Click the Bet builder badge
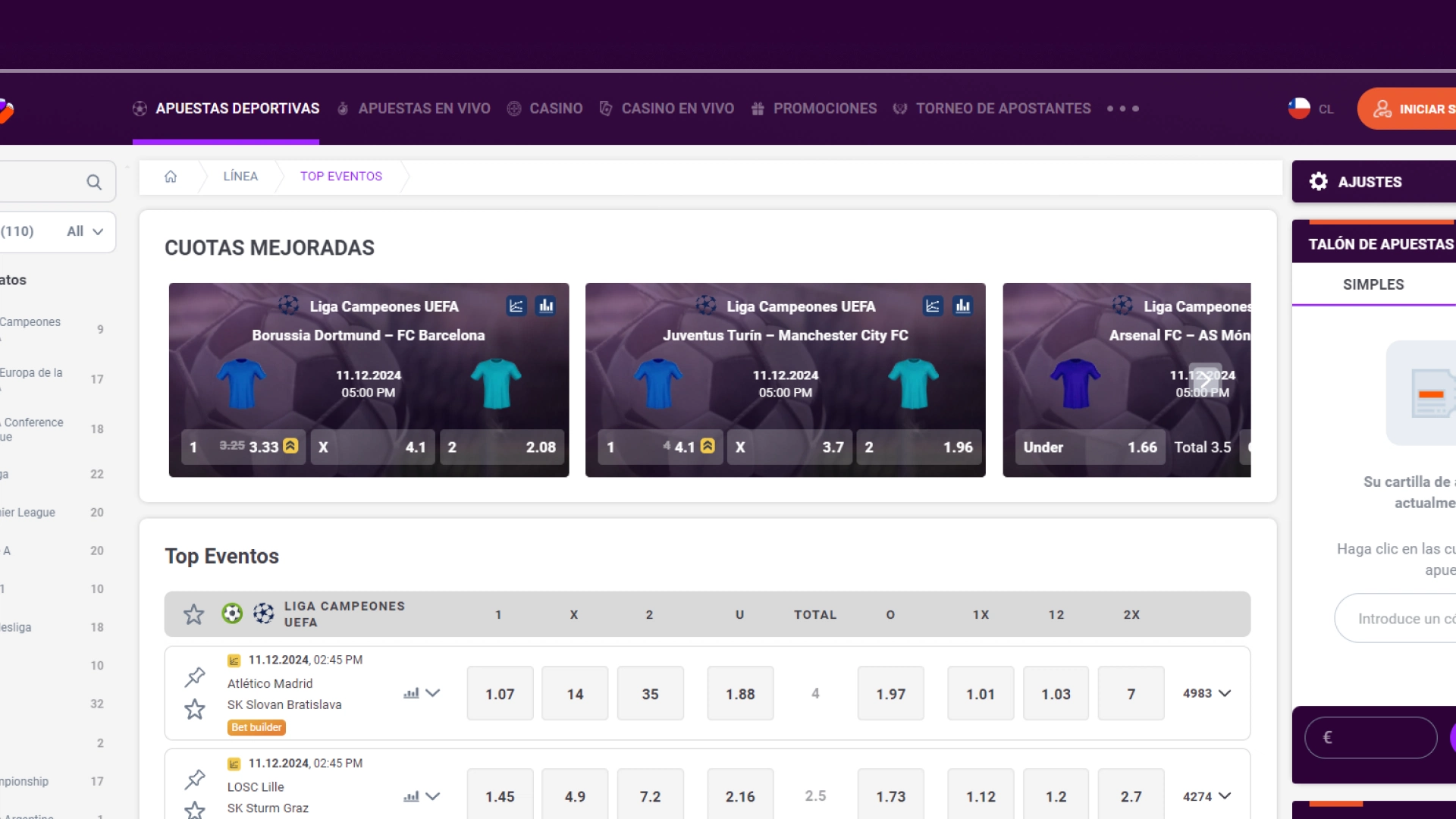Image resolution: width=1456 pixels, height=819 pixels. click(x=256, y=727)
